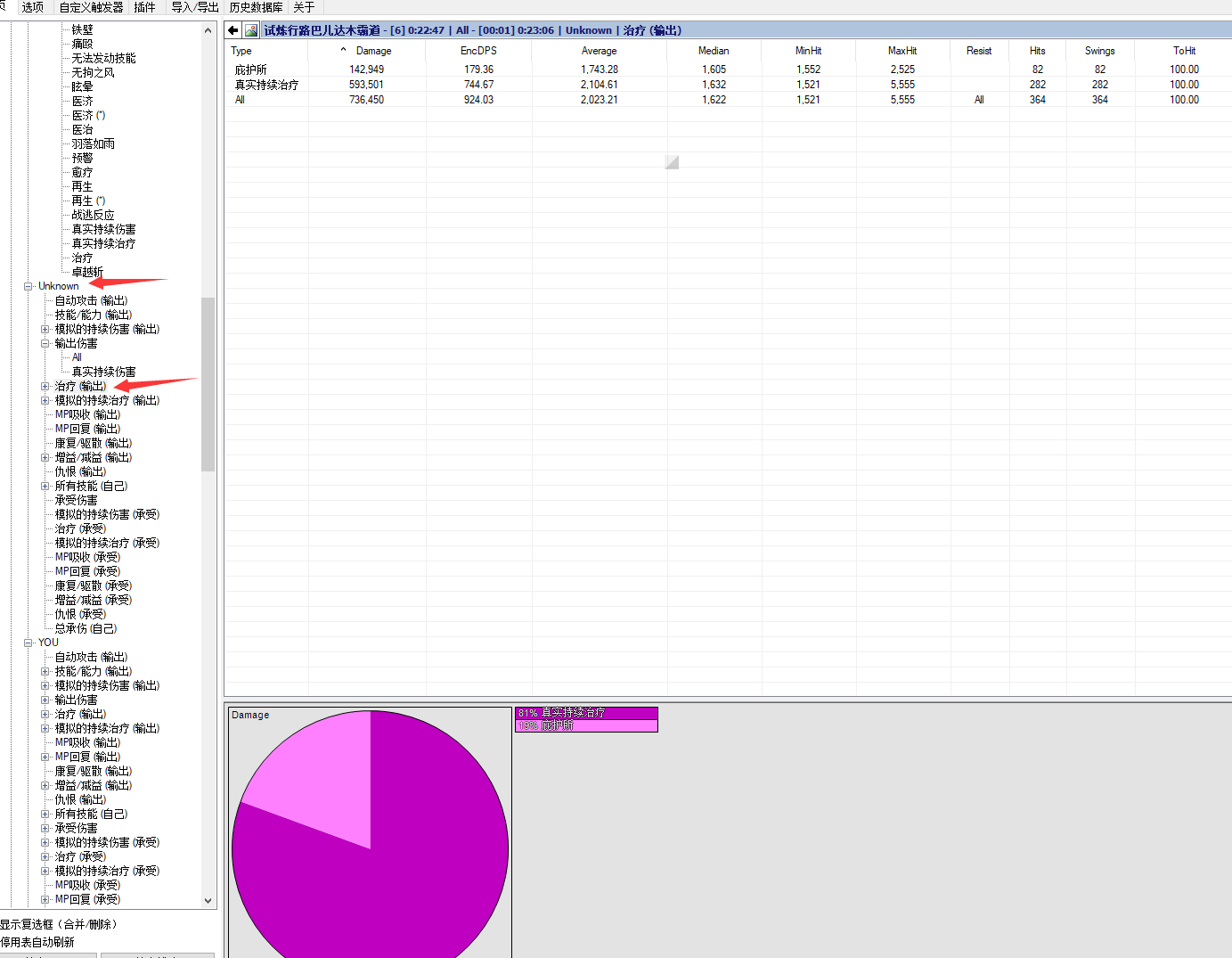Viewport: 1232px width, 958px height.
Task: Open the 历史数据库 tab
Action: tap(257, 7)
